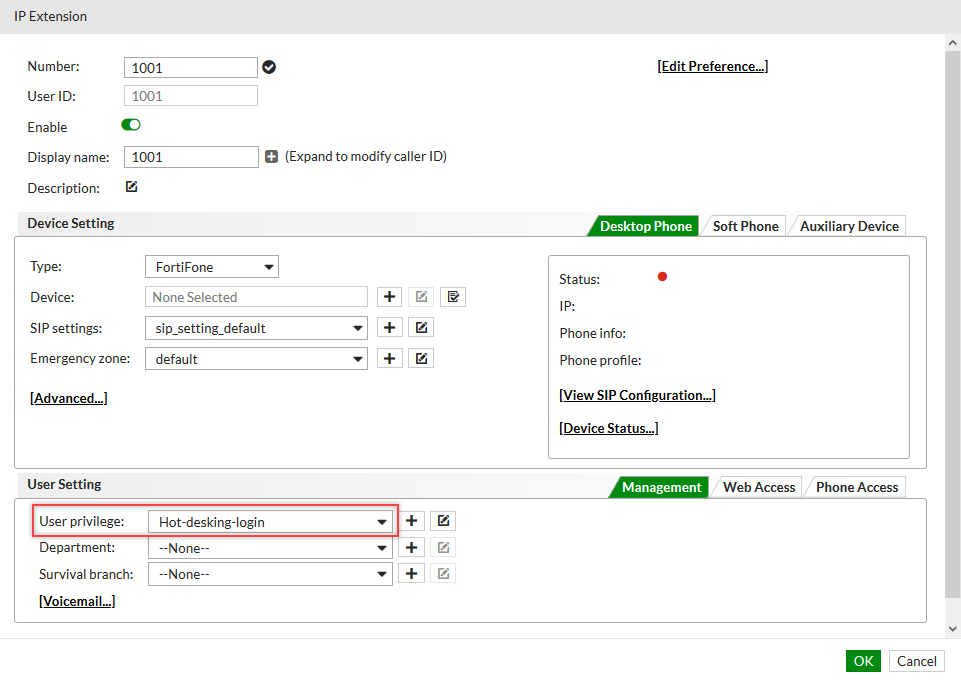
Task: Click the Device Setting section heading
Action: coord(71,223)
